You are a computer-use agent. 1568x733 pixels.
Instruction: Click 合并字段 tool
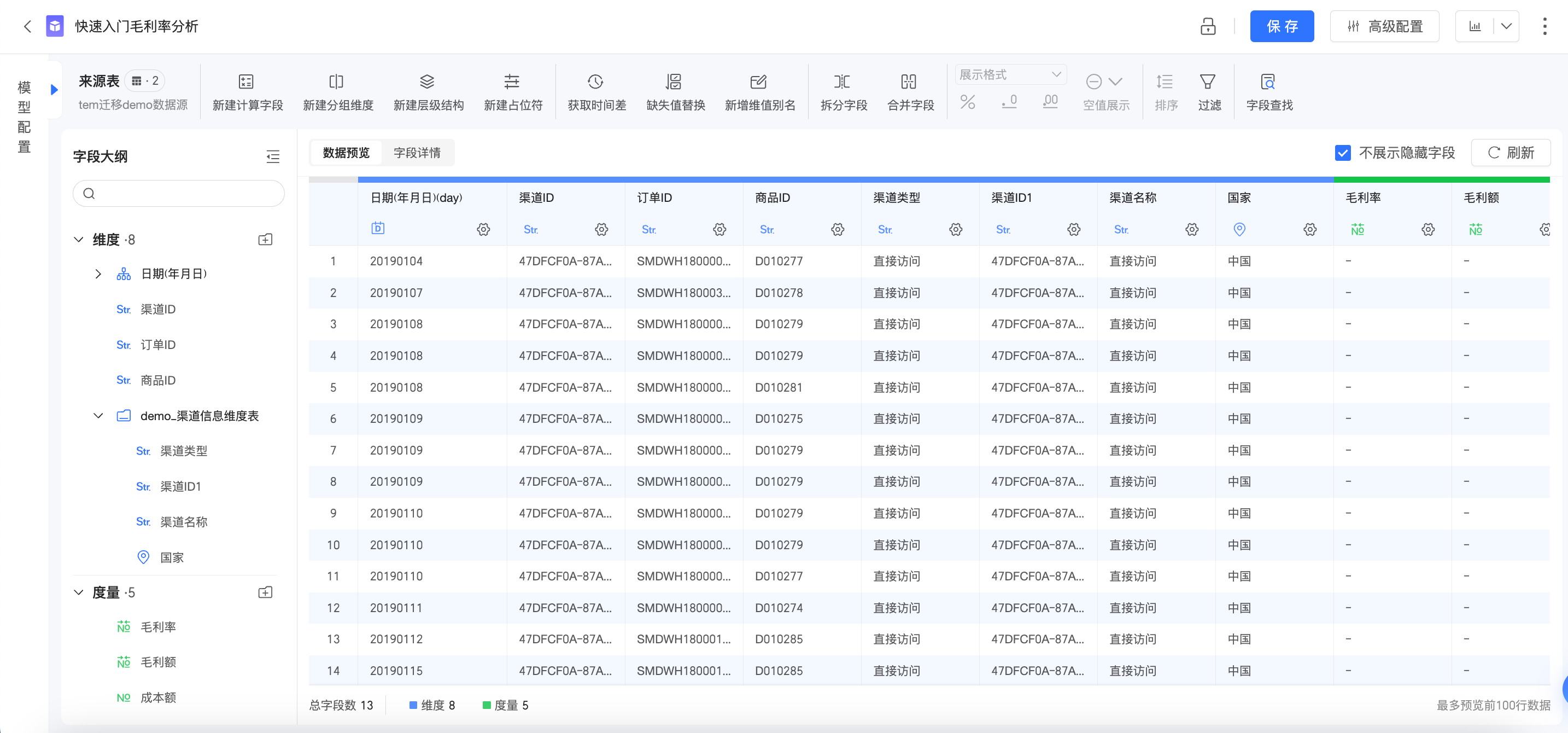(910, 92)
